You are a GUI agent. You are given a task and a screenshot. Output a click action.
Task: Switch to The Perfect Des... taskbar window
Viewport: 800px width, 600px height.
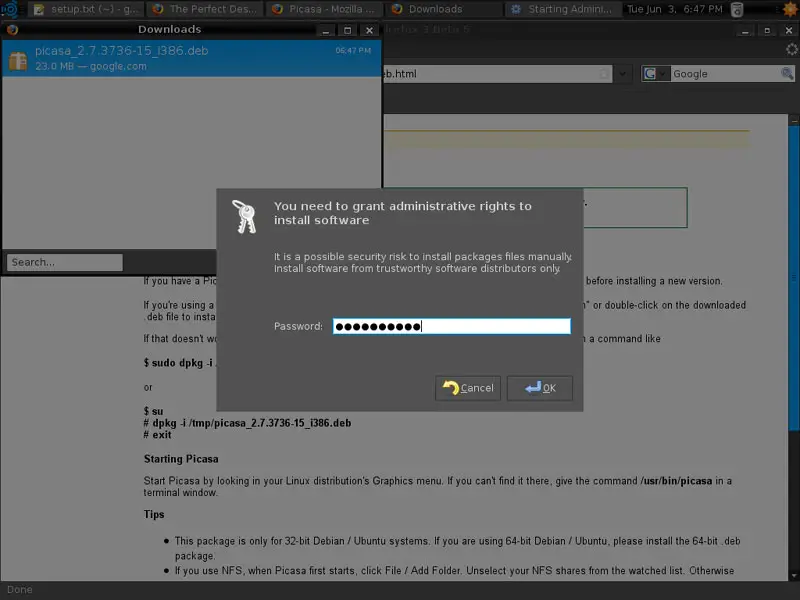[206, 9]
